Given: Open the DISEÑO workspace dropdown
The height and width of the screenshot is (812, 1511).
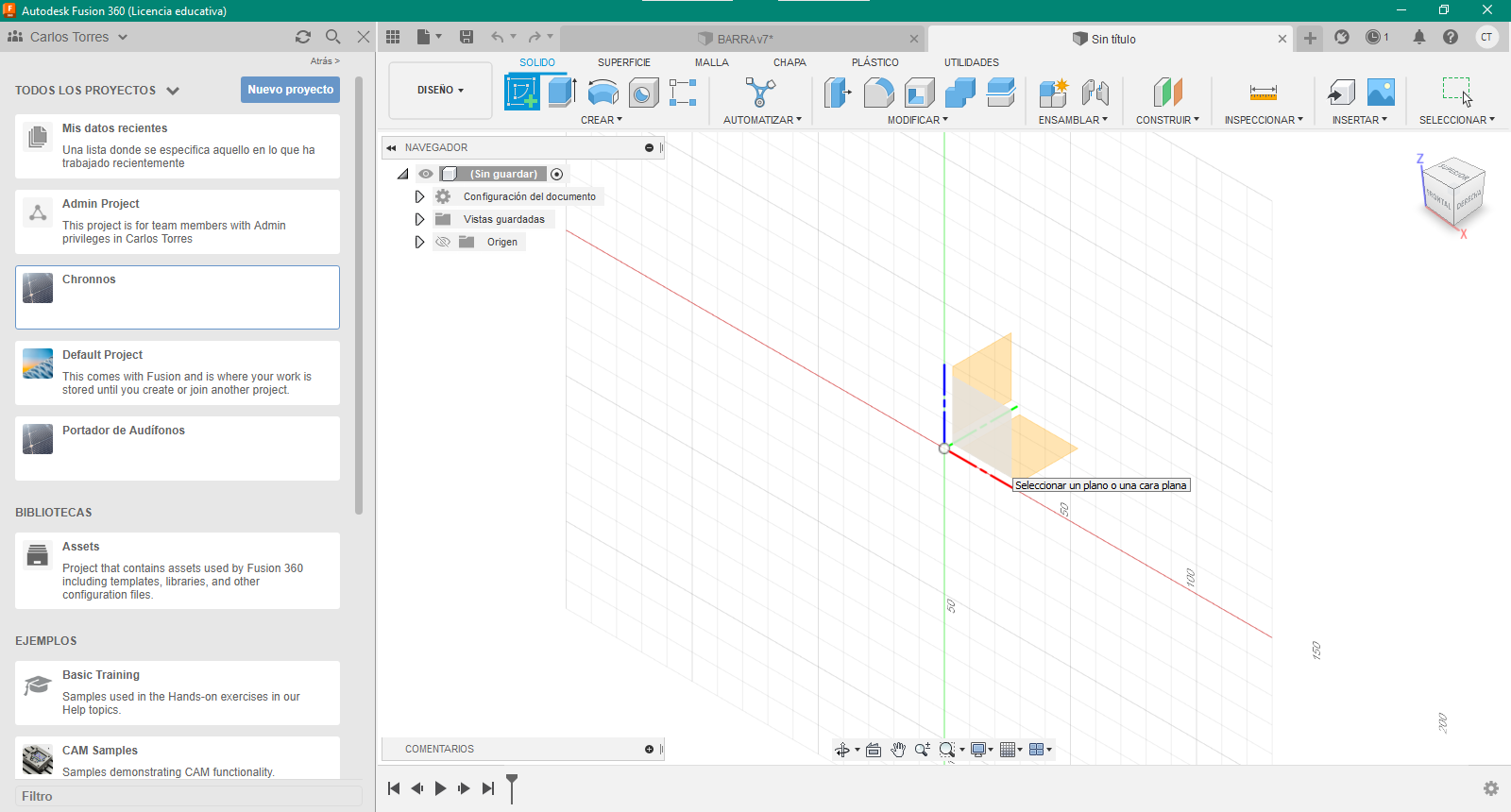Looking at the screenshot, I should (x=440, y=91).
